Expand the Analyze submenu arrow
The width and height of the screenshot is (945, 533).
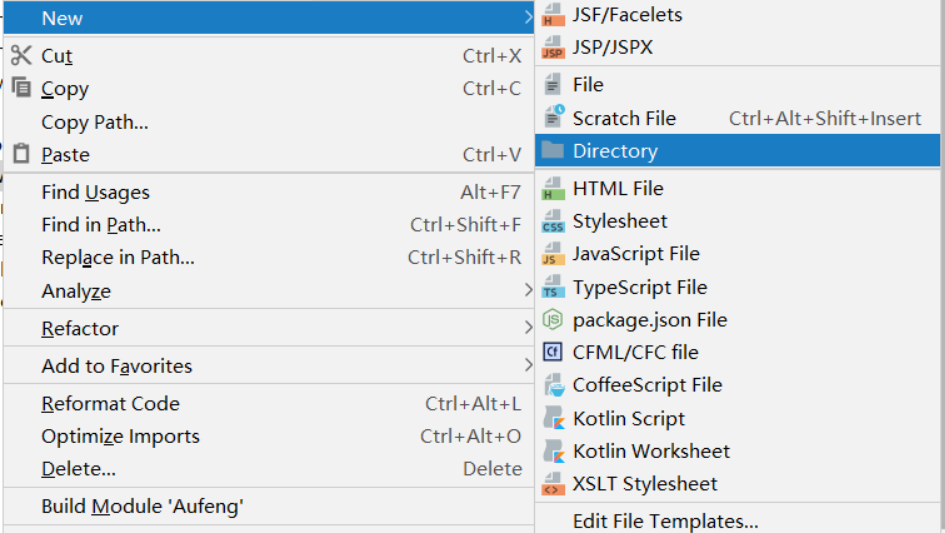[x=528, y=291]
